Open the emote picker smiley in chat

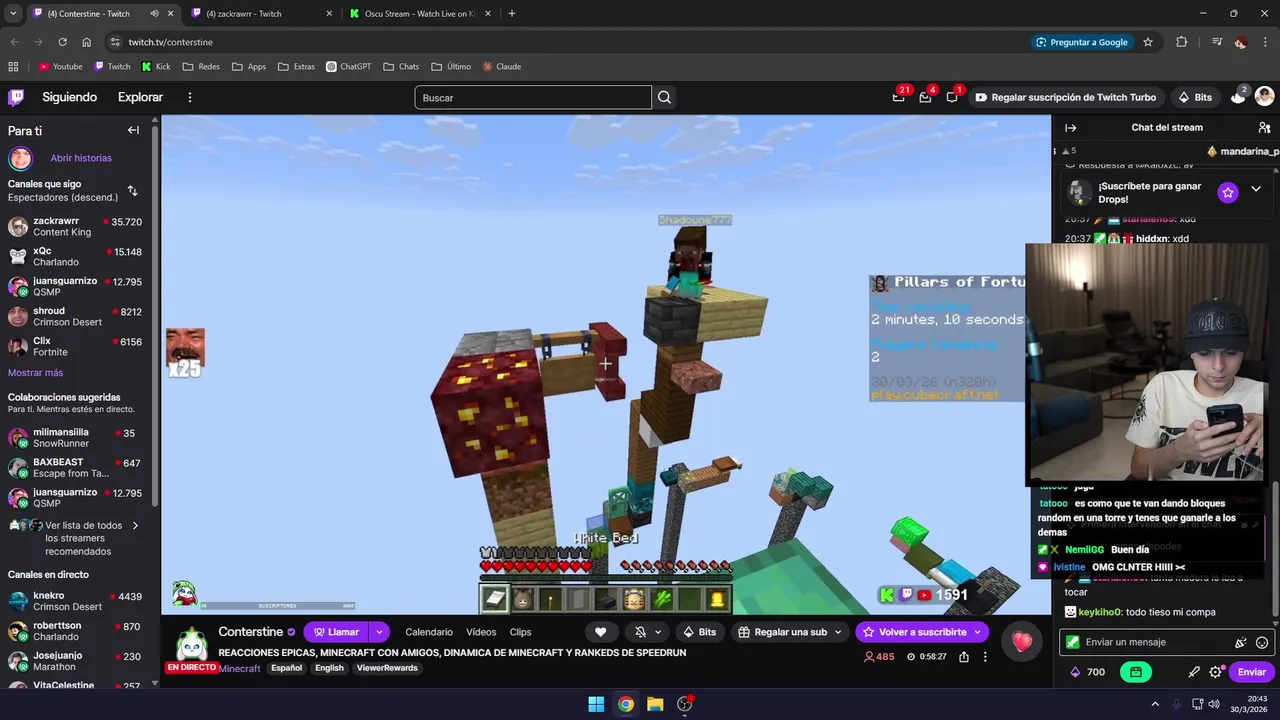point(1261,642)
